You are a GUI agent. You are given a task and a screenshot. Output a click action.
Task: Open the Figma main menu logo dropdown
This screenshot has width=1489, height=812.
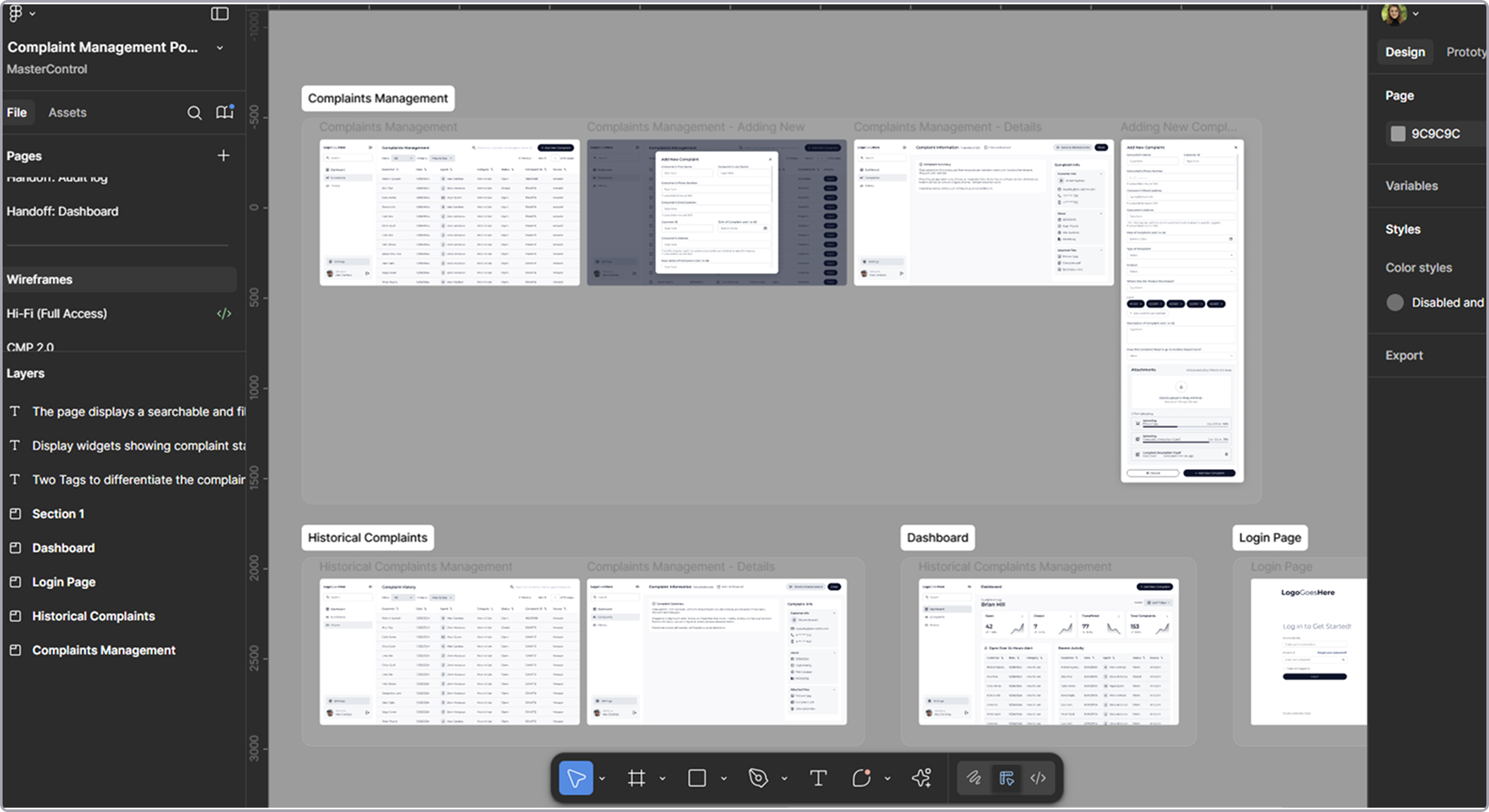21,14
